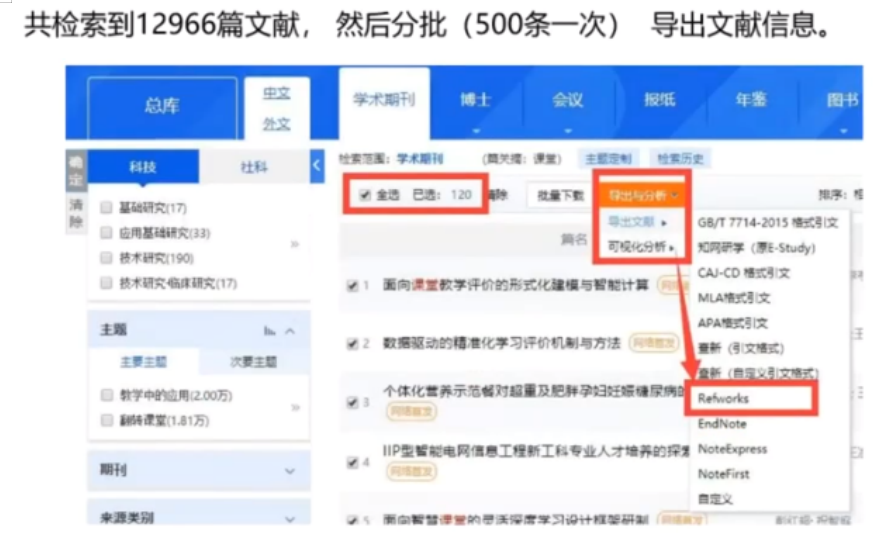874x546 pixels.
Task: Click the 学术期刊 search scope link
Action: [x=420, y=159]
